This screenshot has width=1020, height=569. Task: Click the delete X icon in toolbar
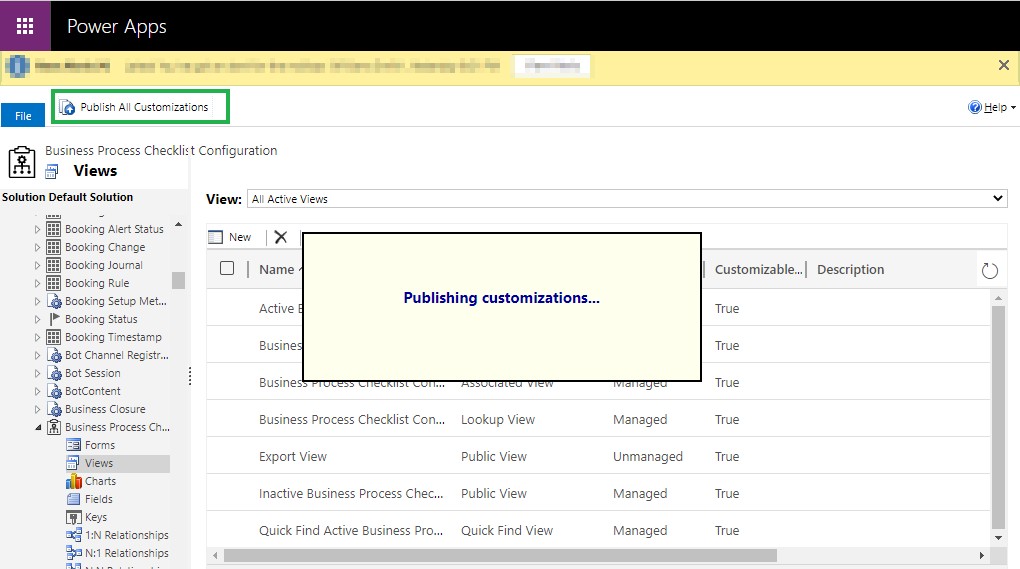point(281,237)
